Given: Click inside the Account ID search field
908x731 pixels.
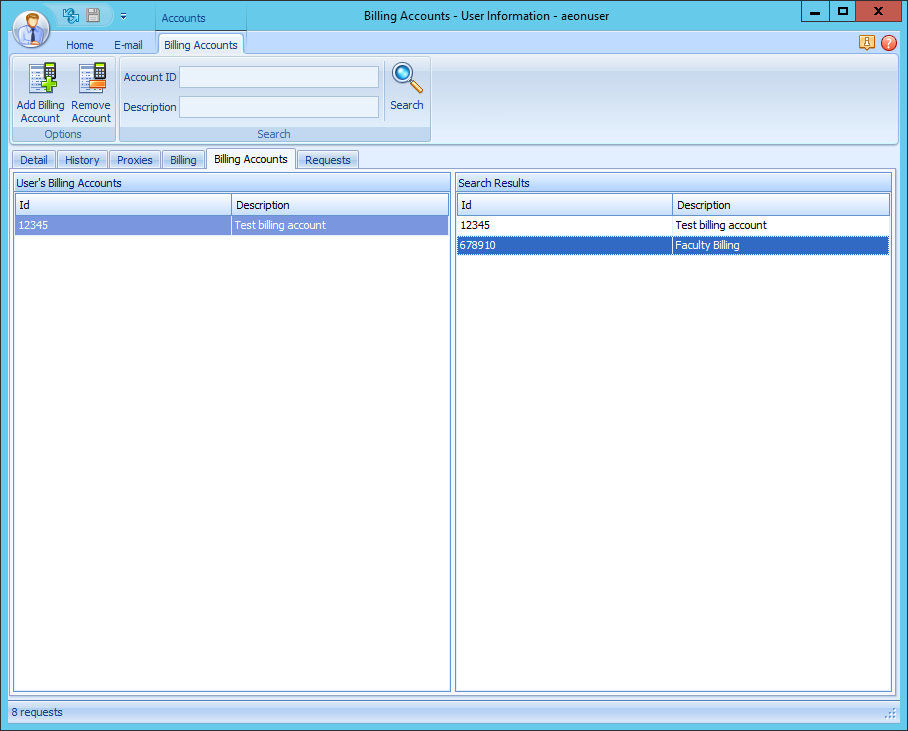Looking at the screenshot, I should pos(278,77).
